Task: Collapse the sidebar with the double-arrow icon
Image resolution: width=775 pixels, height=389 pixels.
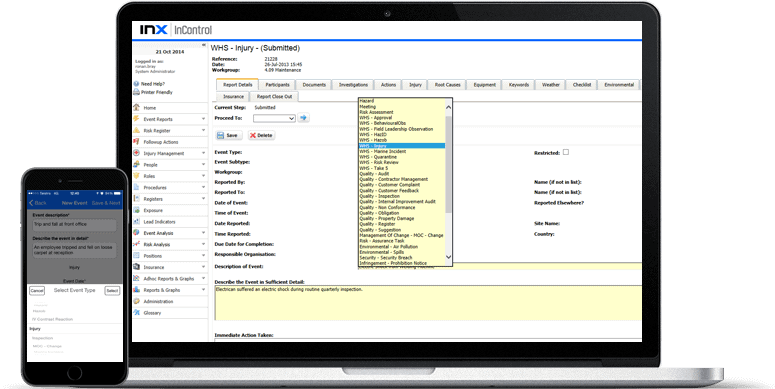Action: tap(204, 45)
